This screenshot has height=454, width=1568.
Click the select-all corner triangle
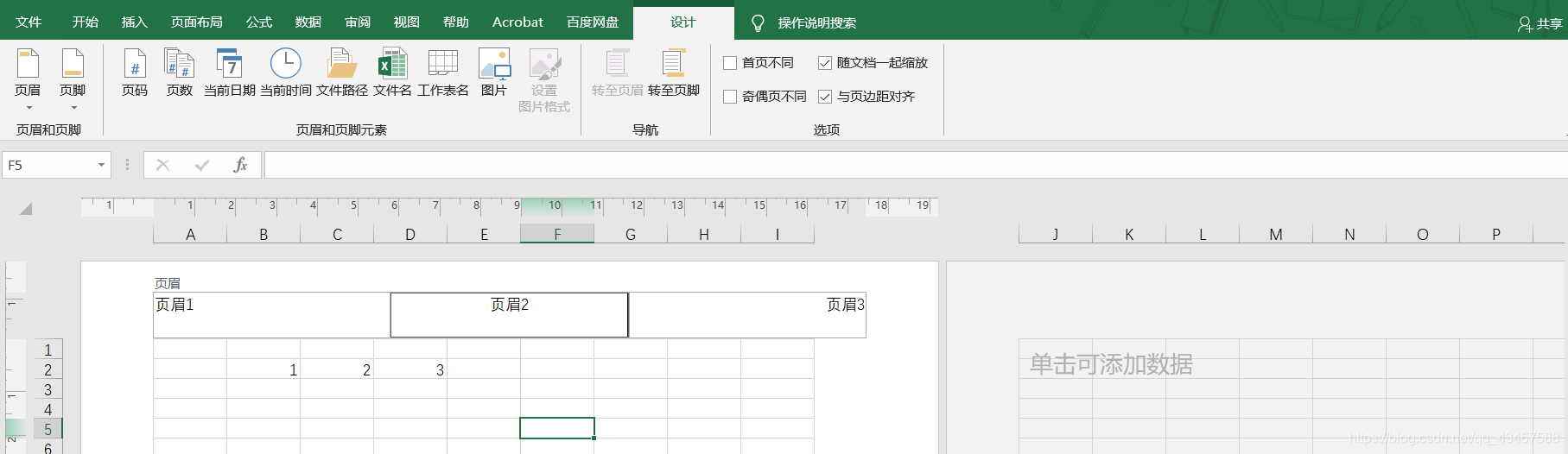coord(26,208)
